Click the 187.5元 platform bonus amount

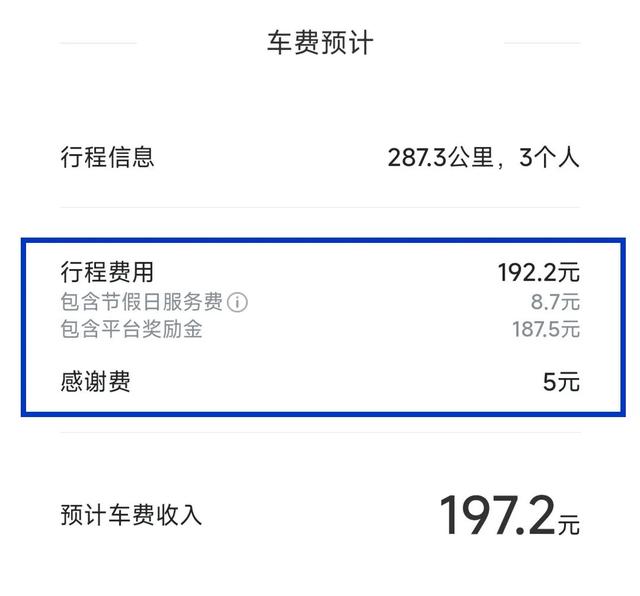click(545, 329)
